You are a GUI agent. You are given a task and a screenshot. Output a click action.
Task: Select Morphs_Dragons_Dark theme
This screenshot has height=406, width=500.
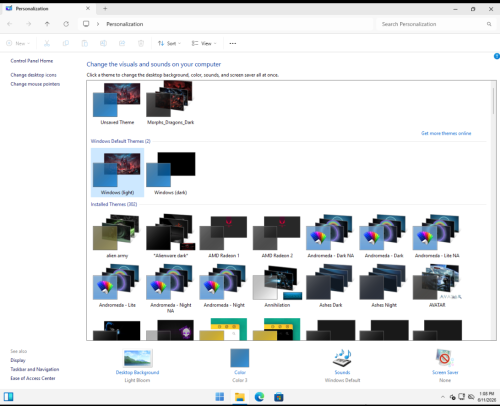[170, 104]
